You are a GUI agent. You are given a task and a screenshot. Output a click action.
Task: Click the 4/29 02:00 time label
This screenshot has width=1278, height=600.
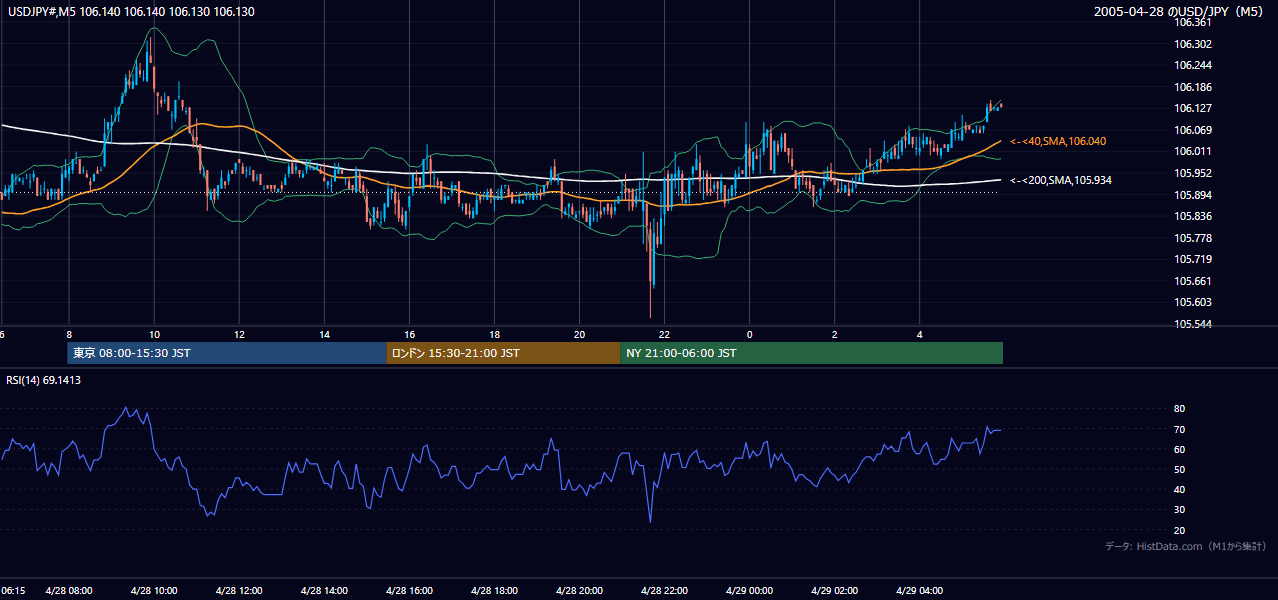coord(835,591)
